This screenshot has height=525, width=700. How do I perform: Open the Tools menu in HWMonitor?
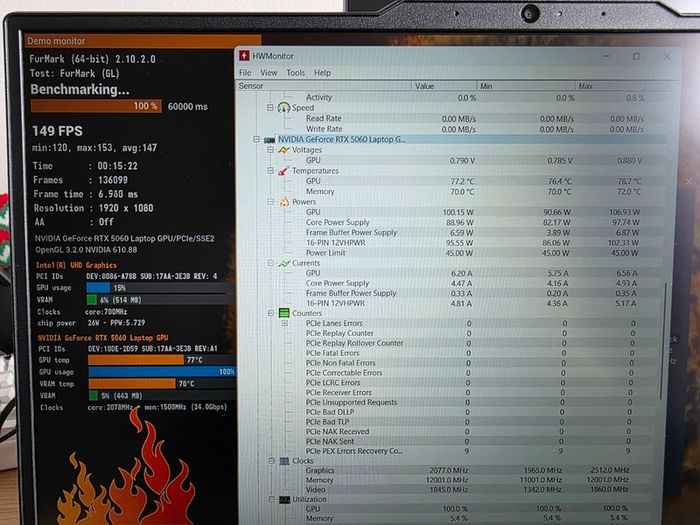[x=296, y=72]
